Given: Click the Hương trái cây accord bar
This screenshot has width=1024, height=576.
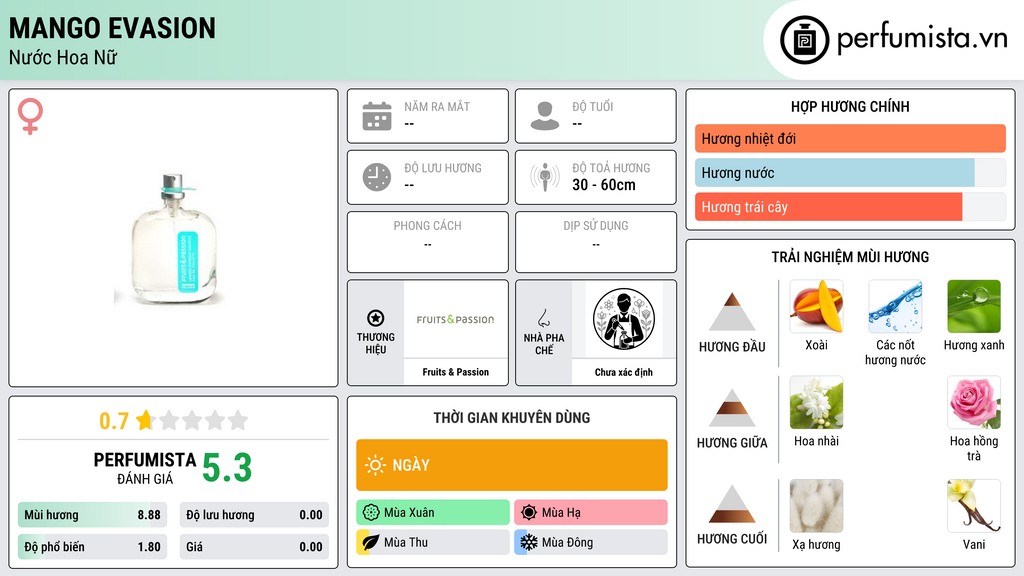Looking at the screenshot, I should [x=850, y=207].
